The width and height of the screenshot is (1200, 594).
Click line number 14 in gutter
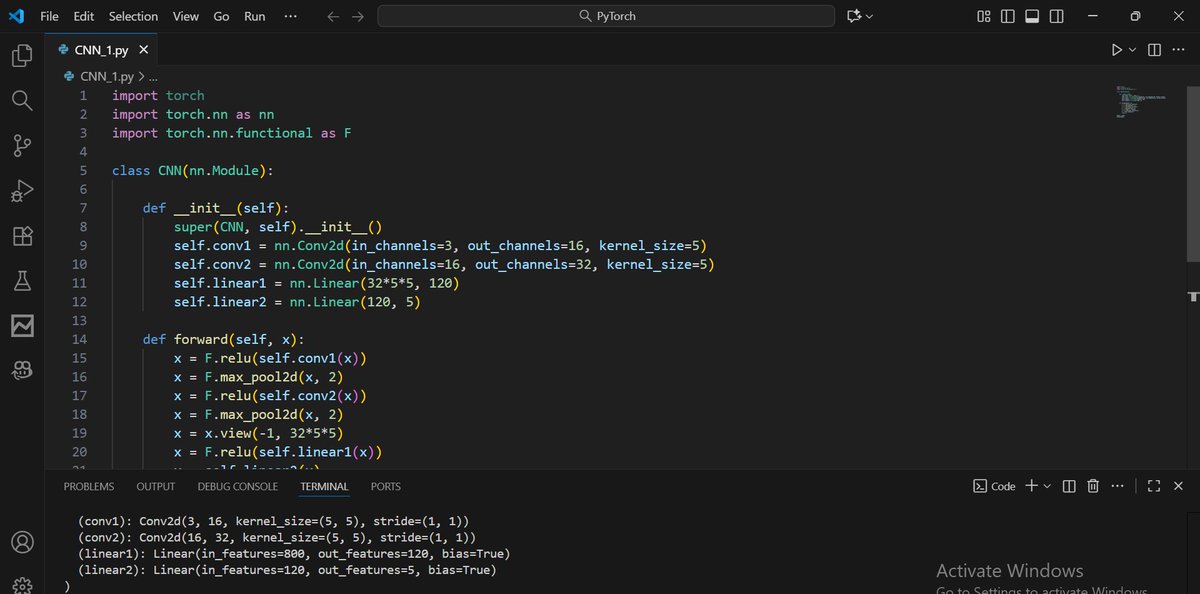80,339
